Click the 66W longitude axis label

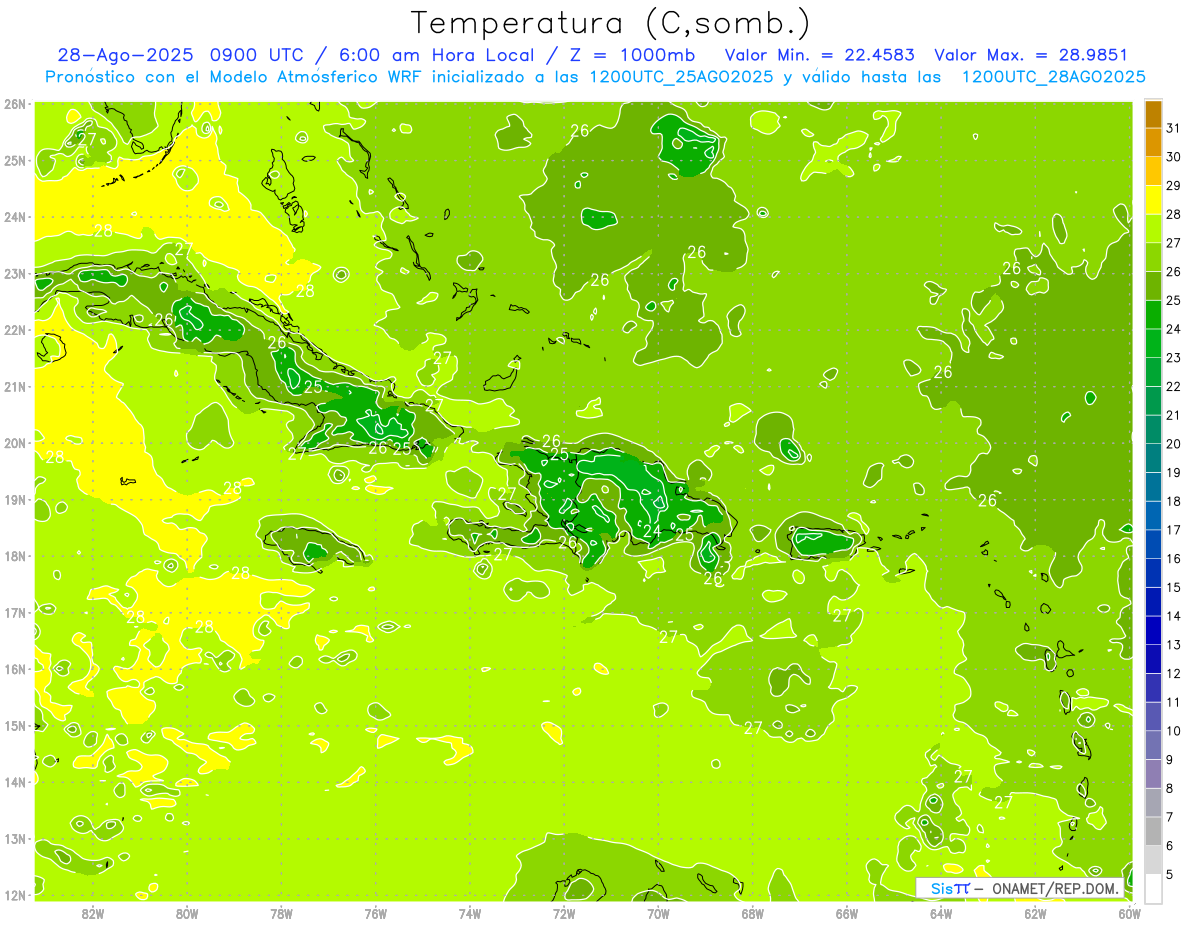(847, 913)
